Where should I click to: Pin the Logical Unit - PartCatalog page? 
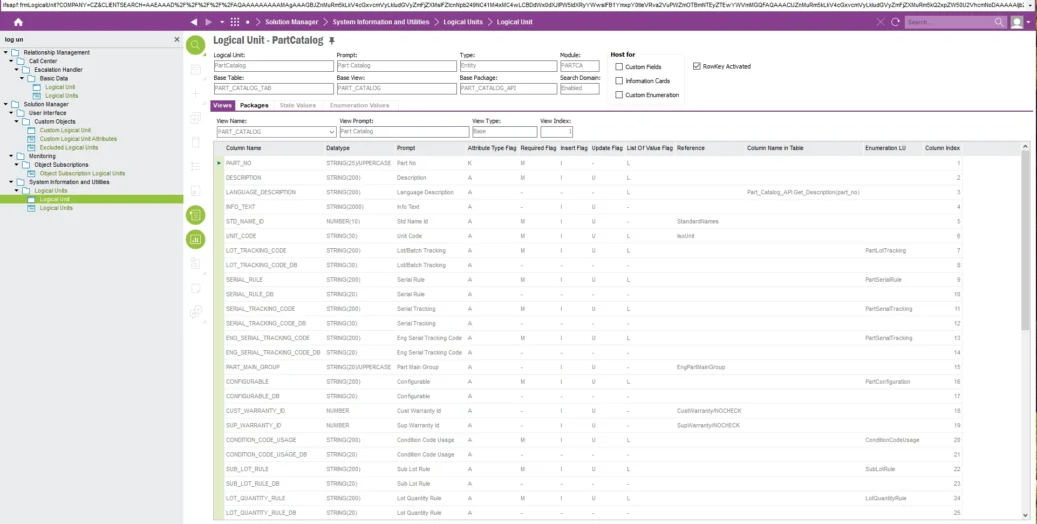[x=331, y=41]
